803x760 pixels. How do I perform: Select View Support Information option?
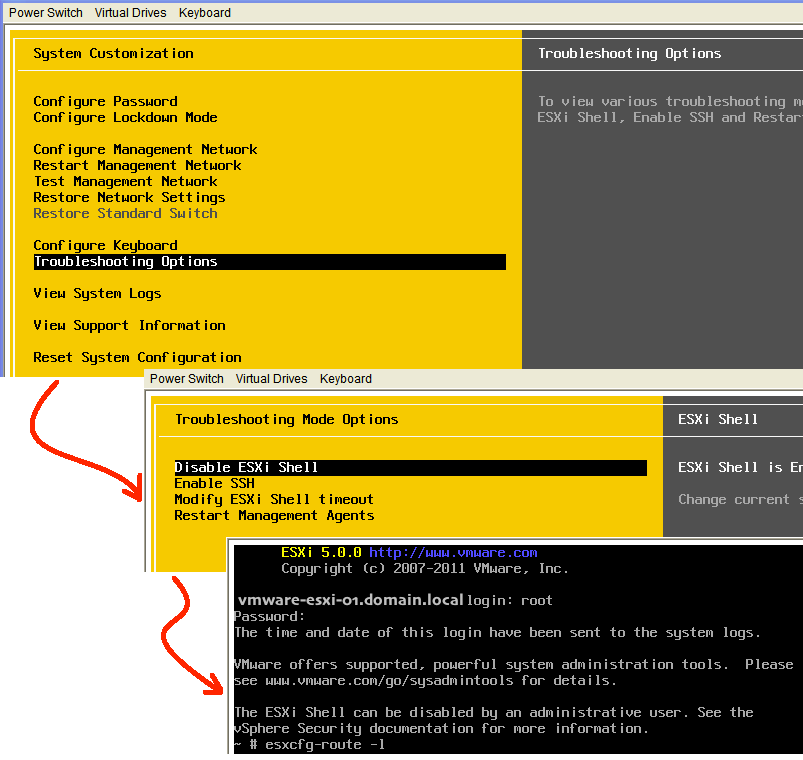coord(129,325)
